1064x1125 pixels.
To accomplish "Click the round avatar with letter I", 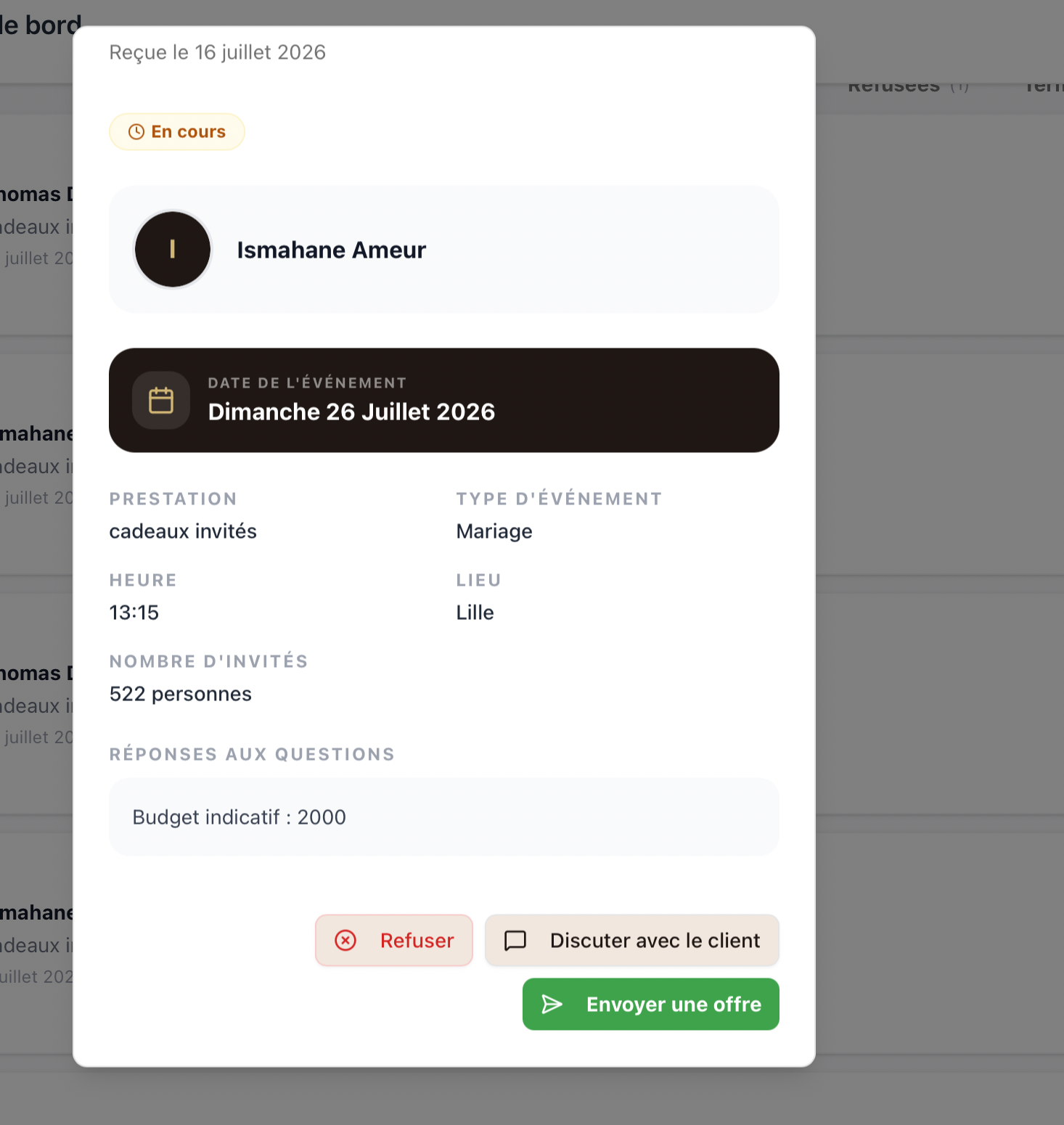I will point(173,250).
